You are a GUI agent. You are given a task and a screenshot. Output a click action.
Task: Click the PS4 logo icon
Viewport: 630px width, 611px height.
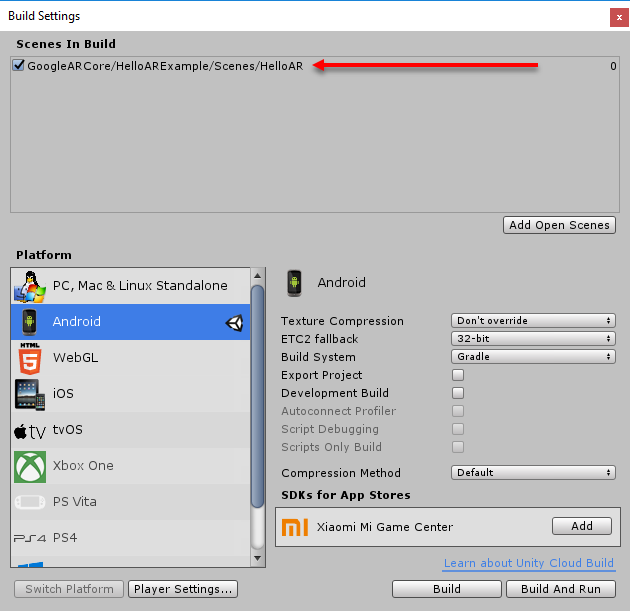click(x=30, y=538)
